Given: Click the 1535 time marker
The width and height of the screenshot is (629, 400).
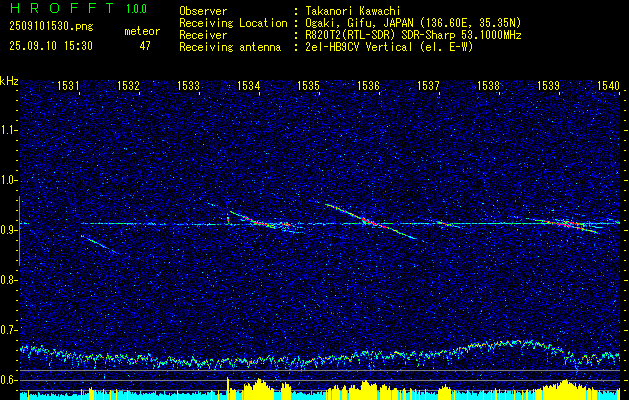Looking at the screenshot, I should point(308,85).
